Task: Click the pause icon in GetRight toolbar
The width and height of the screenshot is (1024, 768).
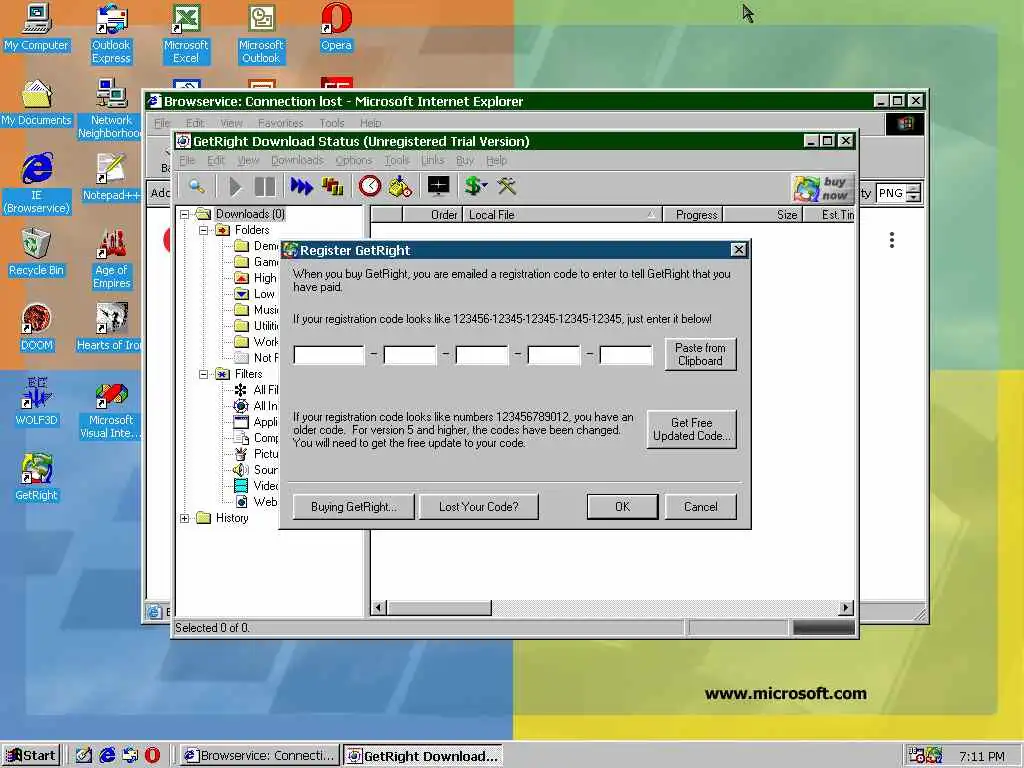Action: click(264, 187)
